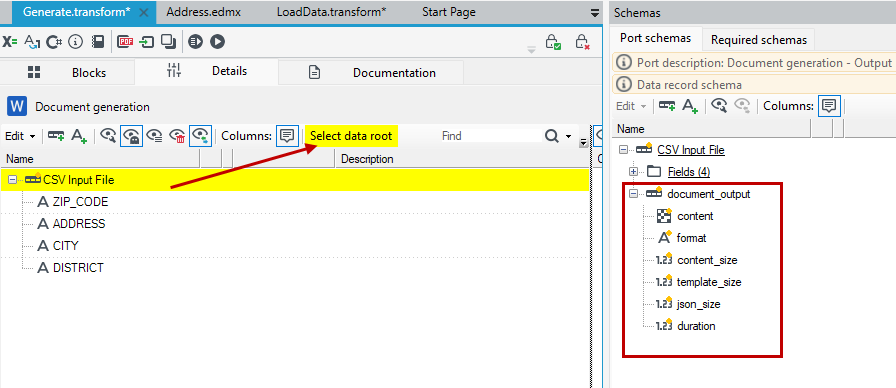Open the Edit dropdown in Details toolbar
Image resolution: width=896 pixels, height=388 pixels.
(x=20, y=136)
